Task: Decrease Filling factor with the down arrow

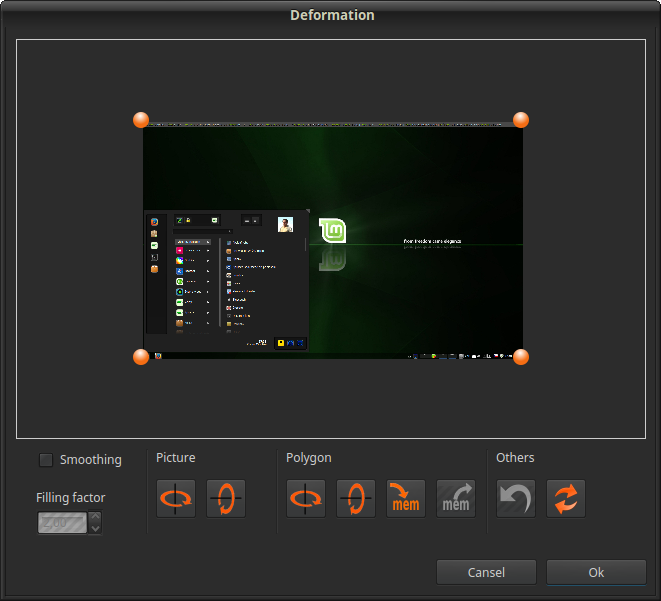Action: click(x=96, y=528)
